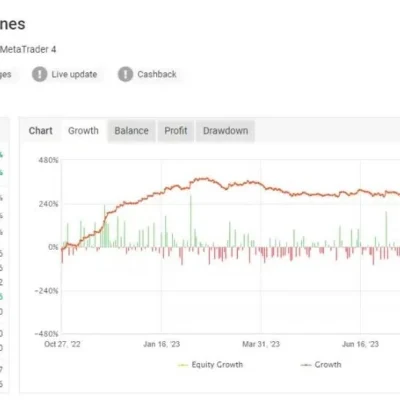The width and height of the screenshot is (400, 400).
Task: Click the Jun 16, '23 date label
Action: (360, 344)
